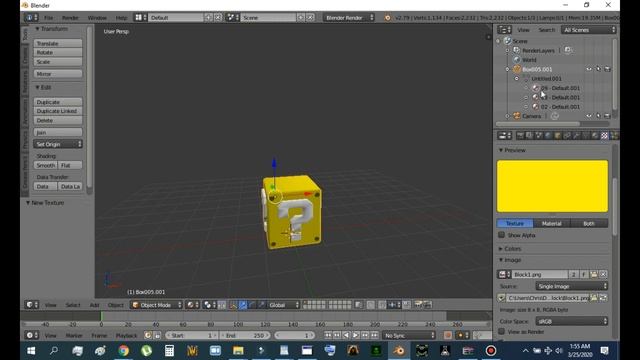
Task: Open the sRGB color space dropdown
Action: (572, 321)
